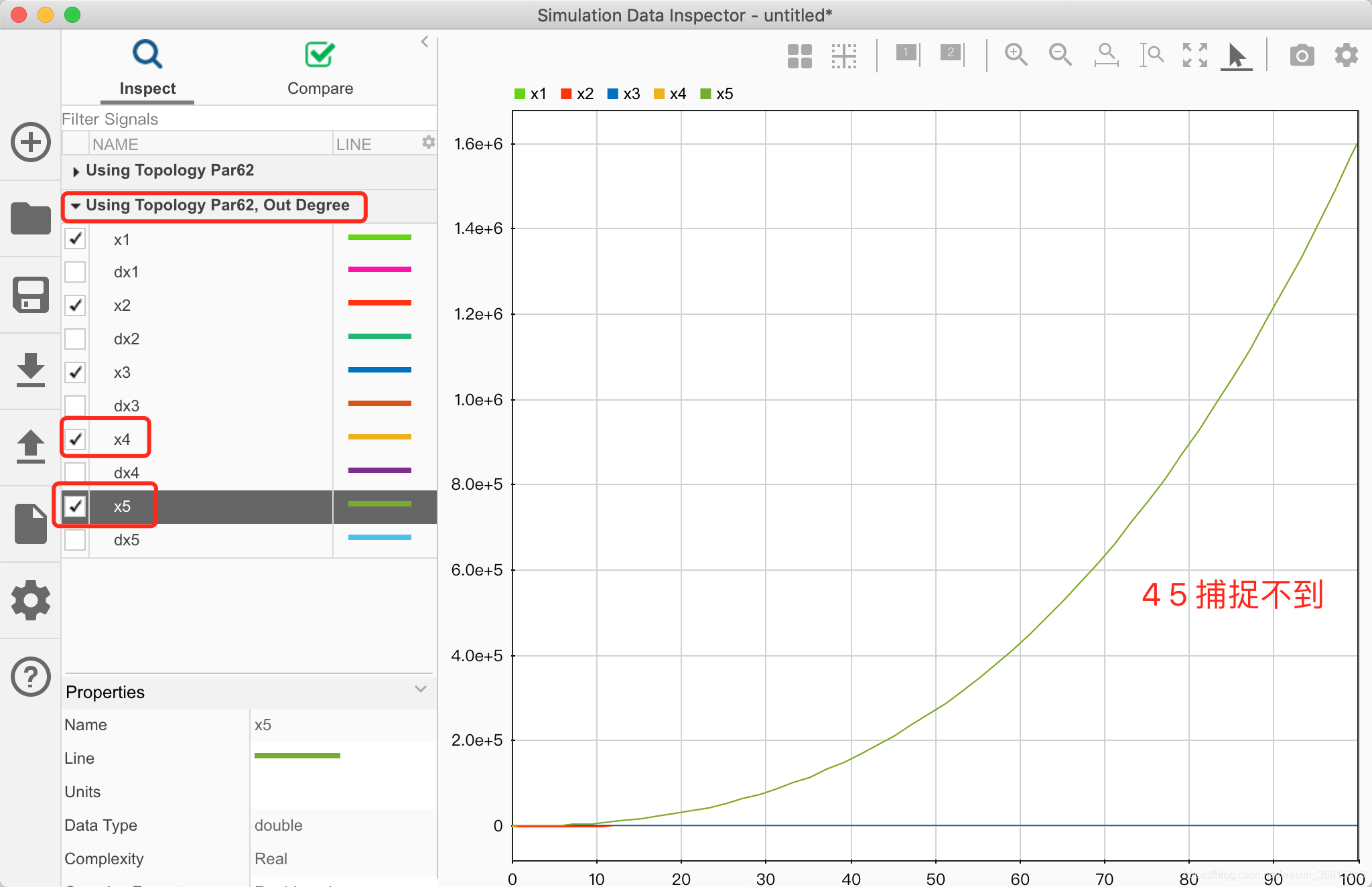Click the zoom in magnifier tool
This screenshot has height=887, width=1372.
(1016, 55)
